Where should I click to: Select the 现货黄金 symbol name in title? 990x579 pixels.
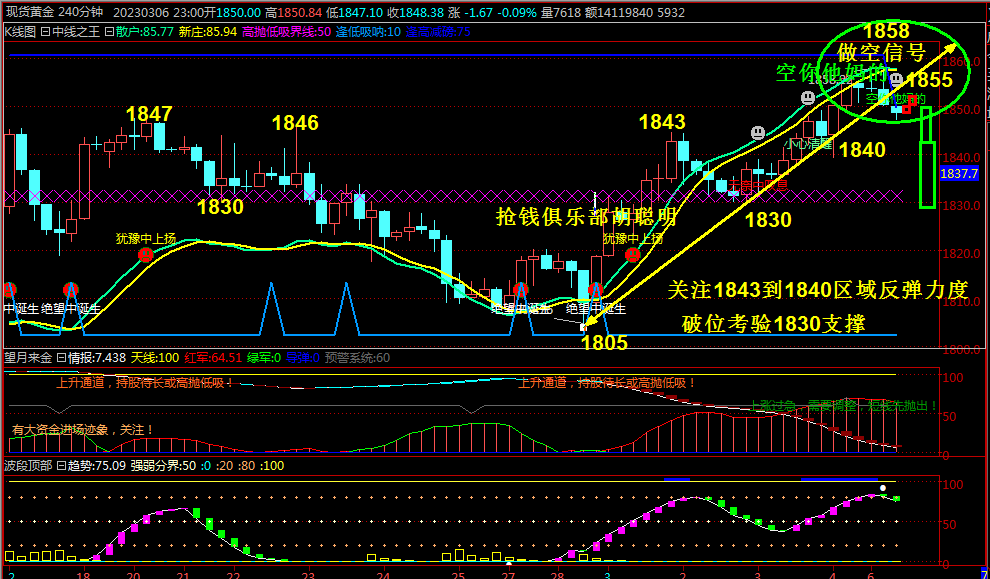28,12
